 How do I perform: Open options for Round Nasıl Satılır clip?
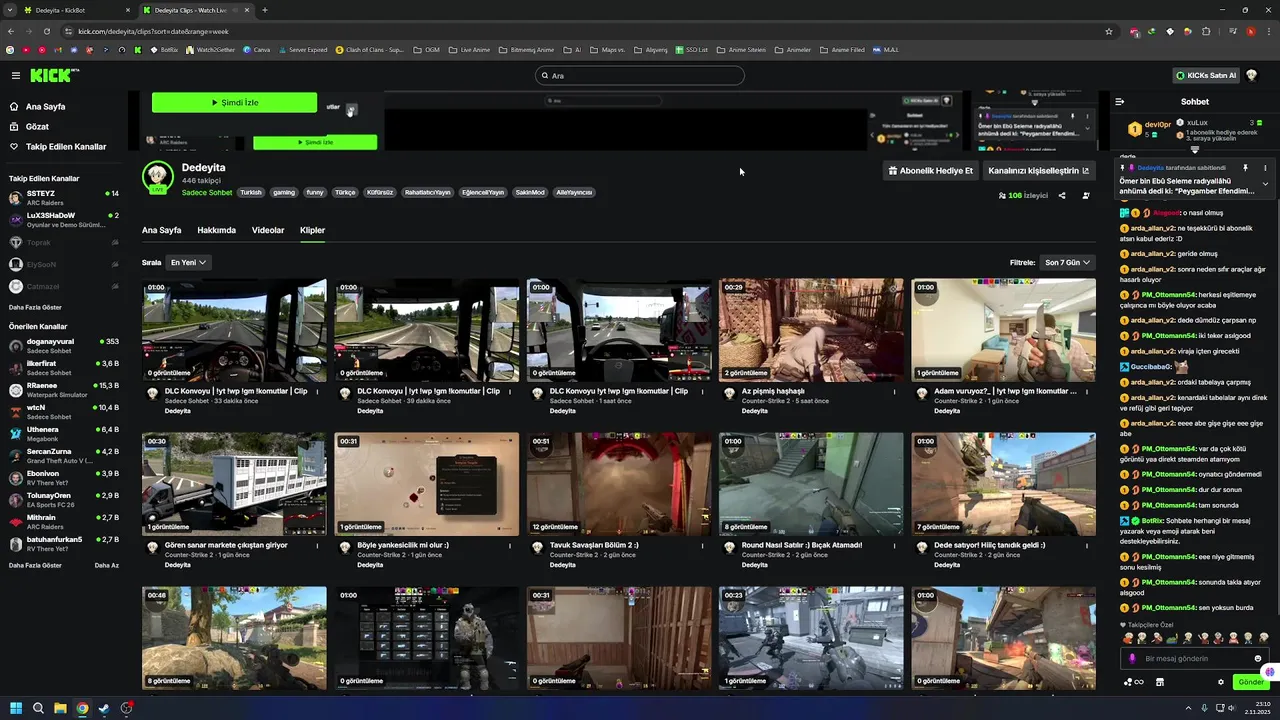point(895,546)
